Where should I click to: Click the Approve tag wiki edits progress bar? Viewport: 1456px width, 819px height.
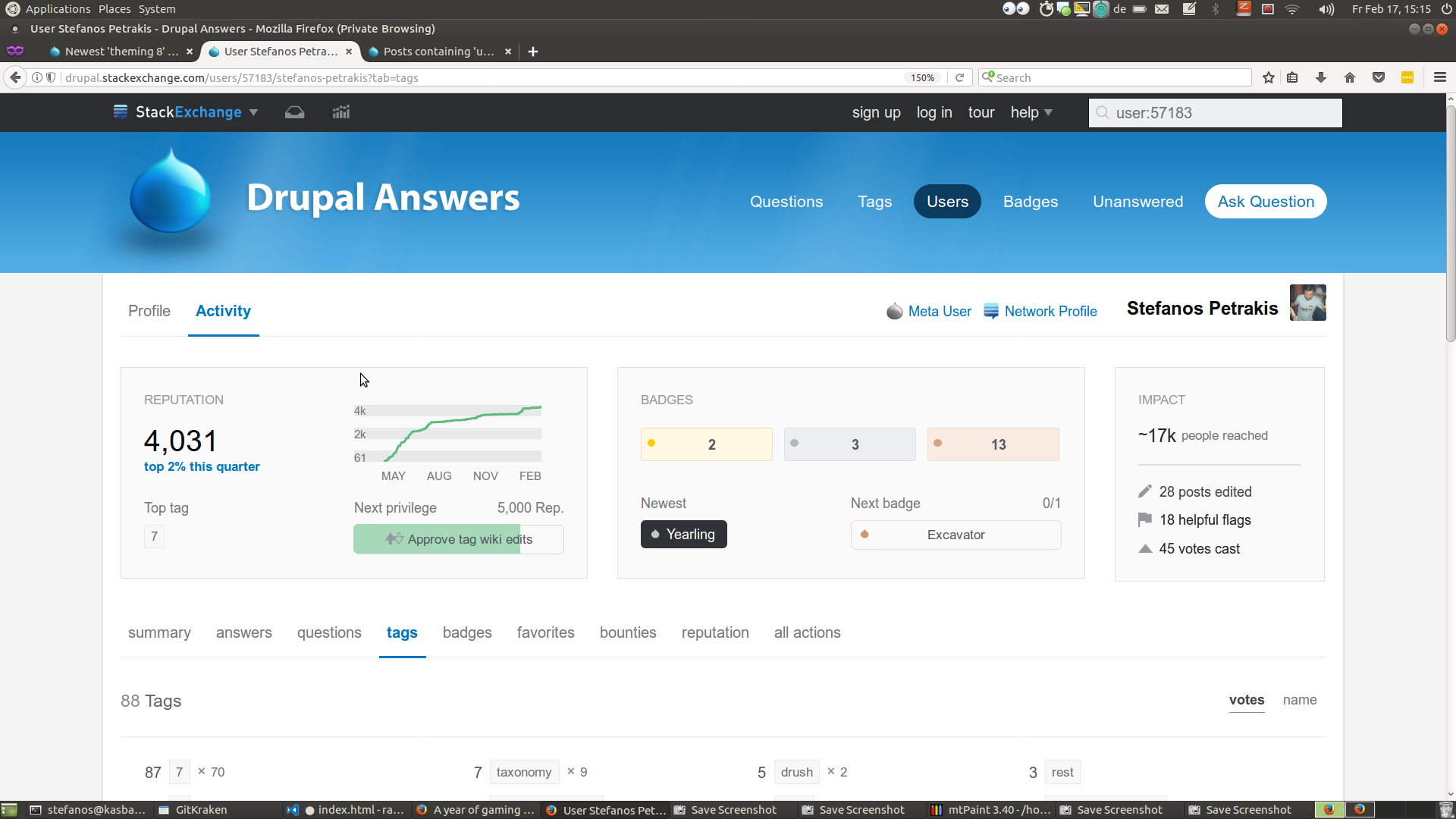[x=458, y=539]
